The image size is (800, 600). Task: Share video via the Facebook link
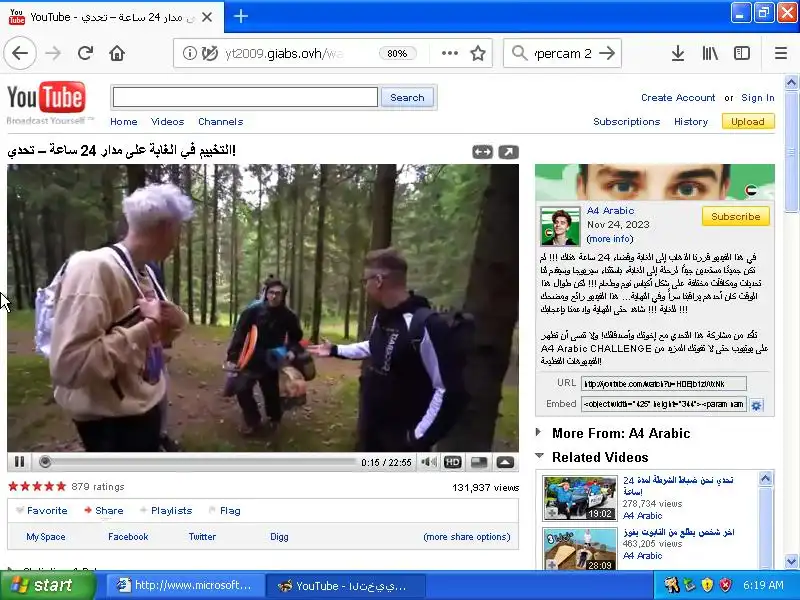(x=128, y=537)
